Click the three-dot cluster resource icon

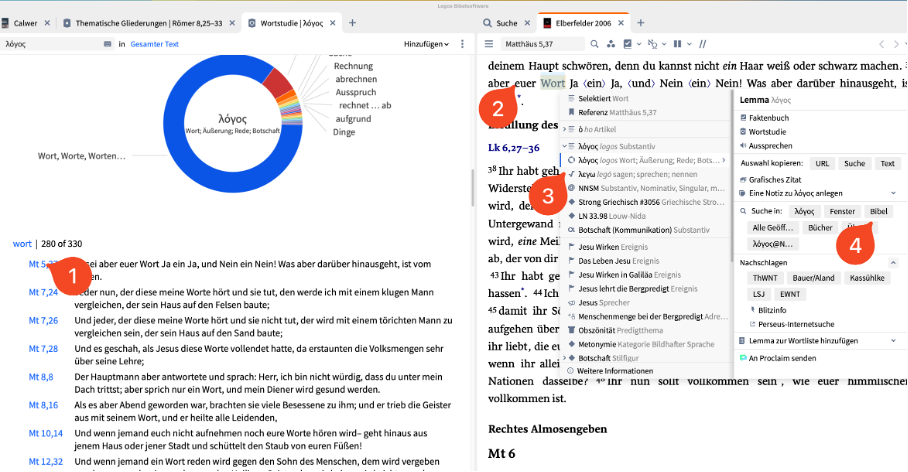click(x=610, y=44)
